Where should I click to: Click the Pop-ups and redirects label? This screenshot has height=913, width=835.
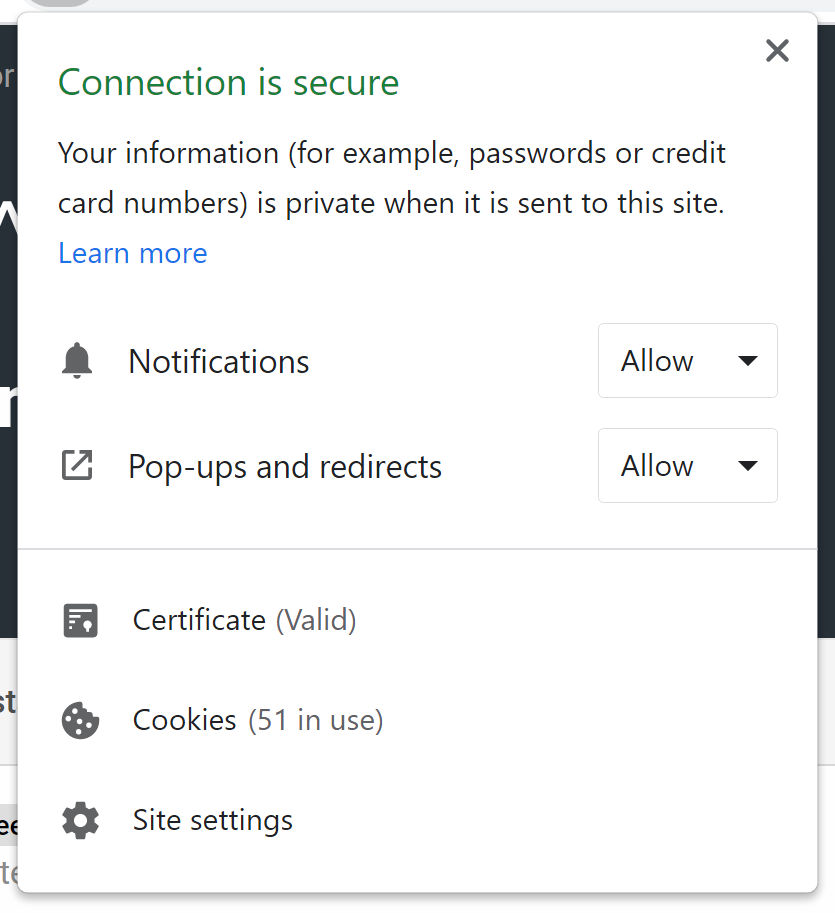click(x=285, y=466)
